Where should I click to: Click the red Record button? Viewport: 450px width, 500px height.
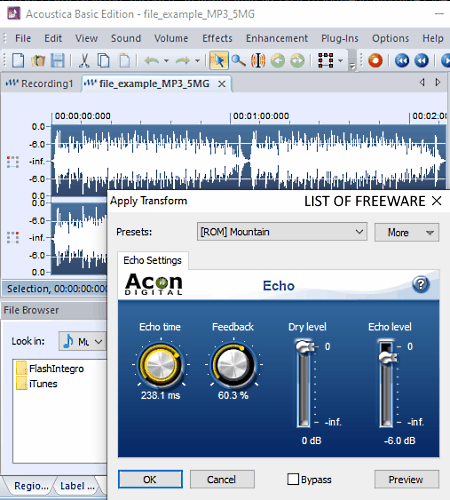coord(375,61)
